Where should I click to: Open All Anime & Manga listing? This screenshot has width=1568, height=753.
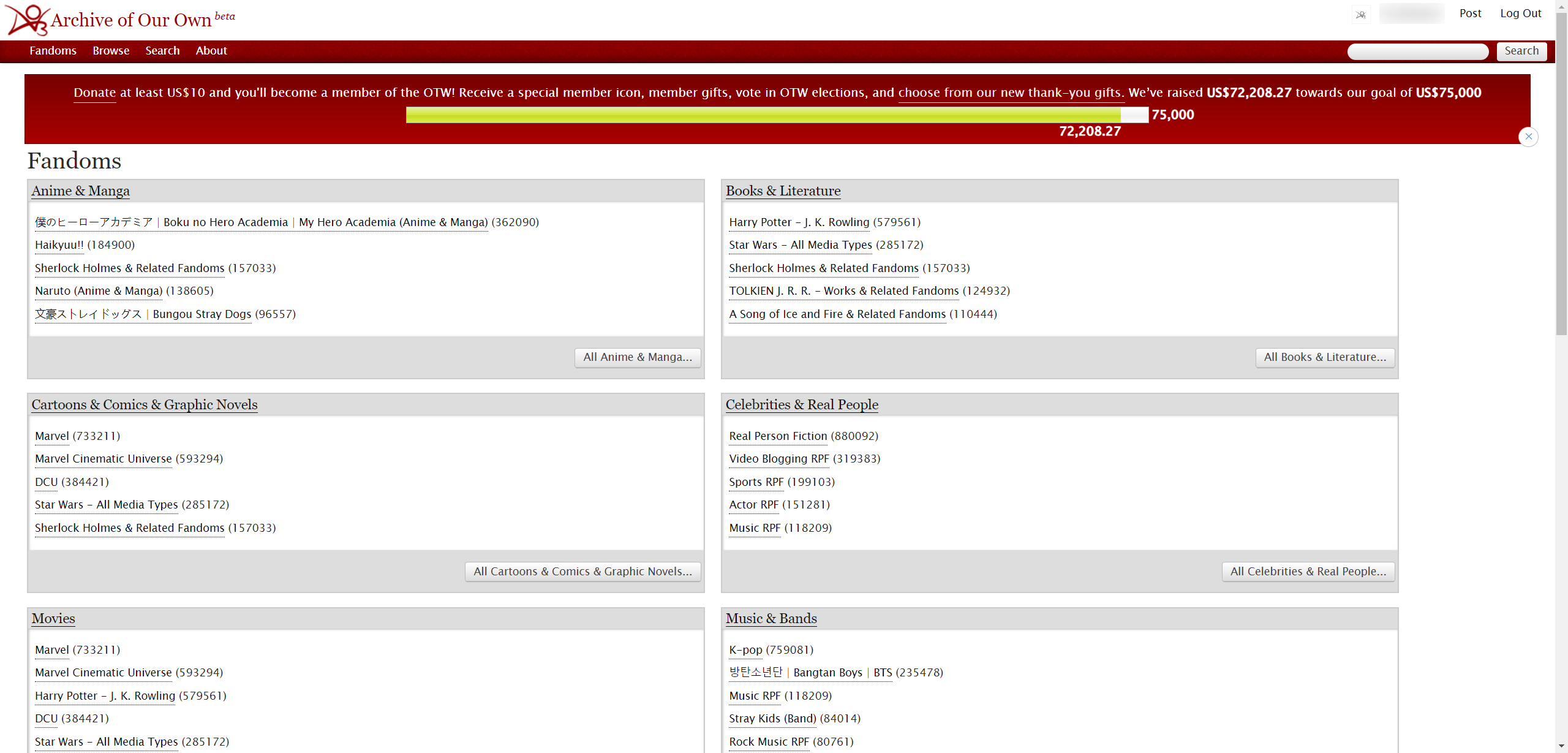click(x=637, y=357)
